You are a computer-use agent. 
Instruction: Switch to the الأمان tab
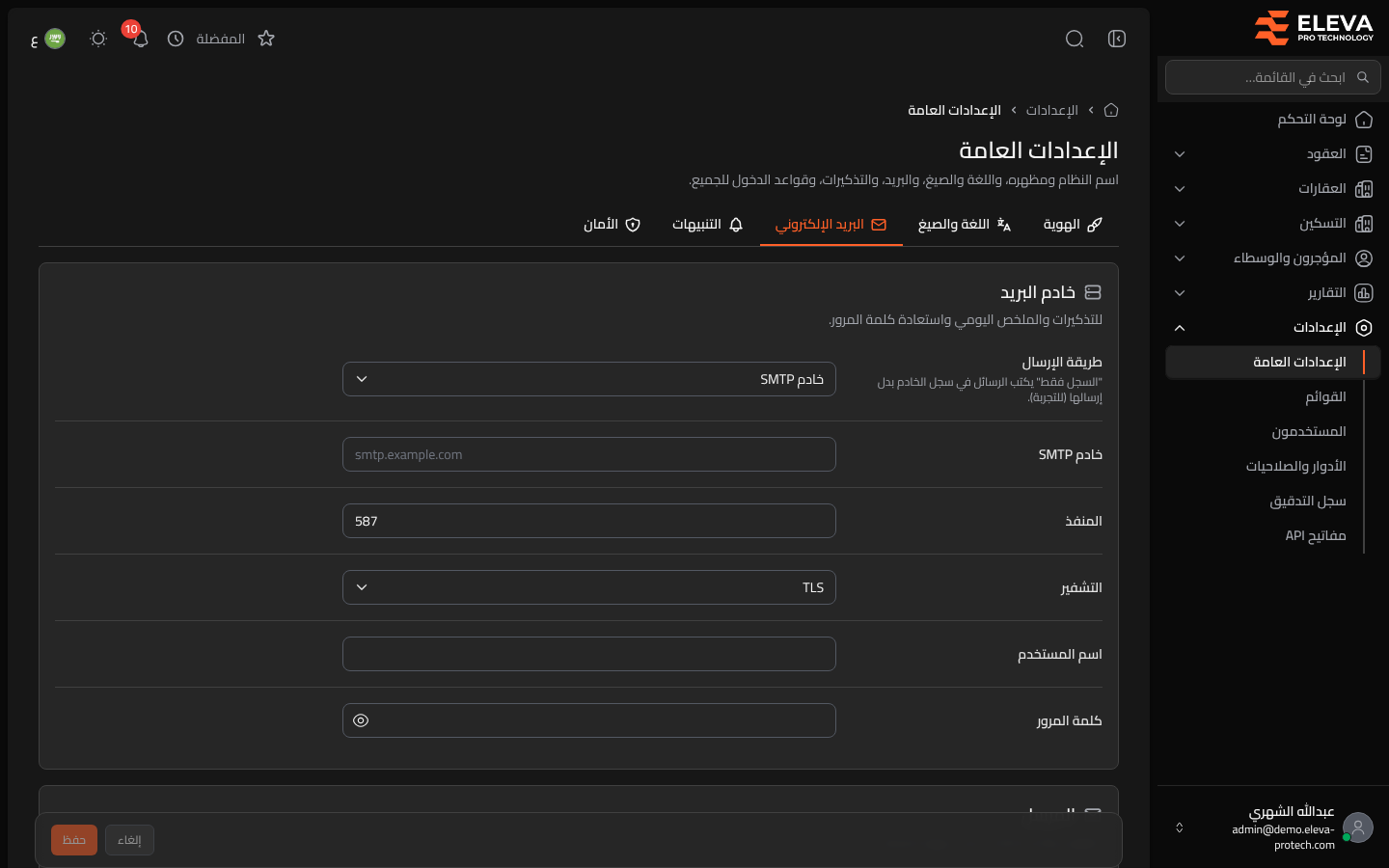click(x=613, y=225)
